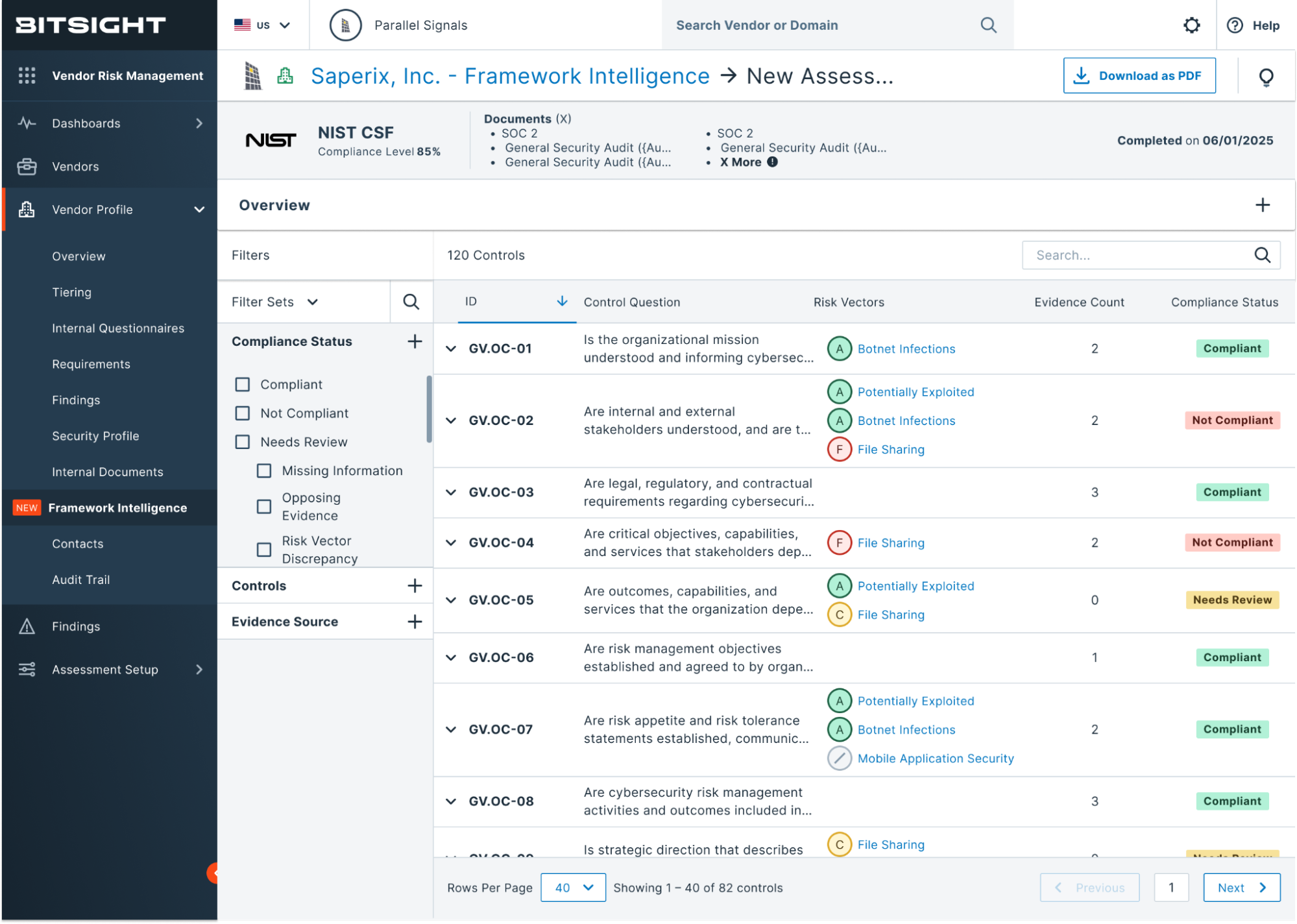Open Rows Per Page dropdown
Screen dimensions: 1297x924
click(573, 887)
